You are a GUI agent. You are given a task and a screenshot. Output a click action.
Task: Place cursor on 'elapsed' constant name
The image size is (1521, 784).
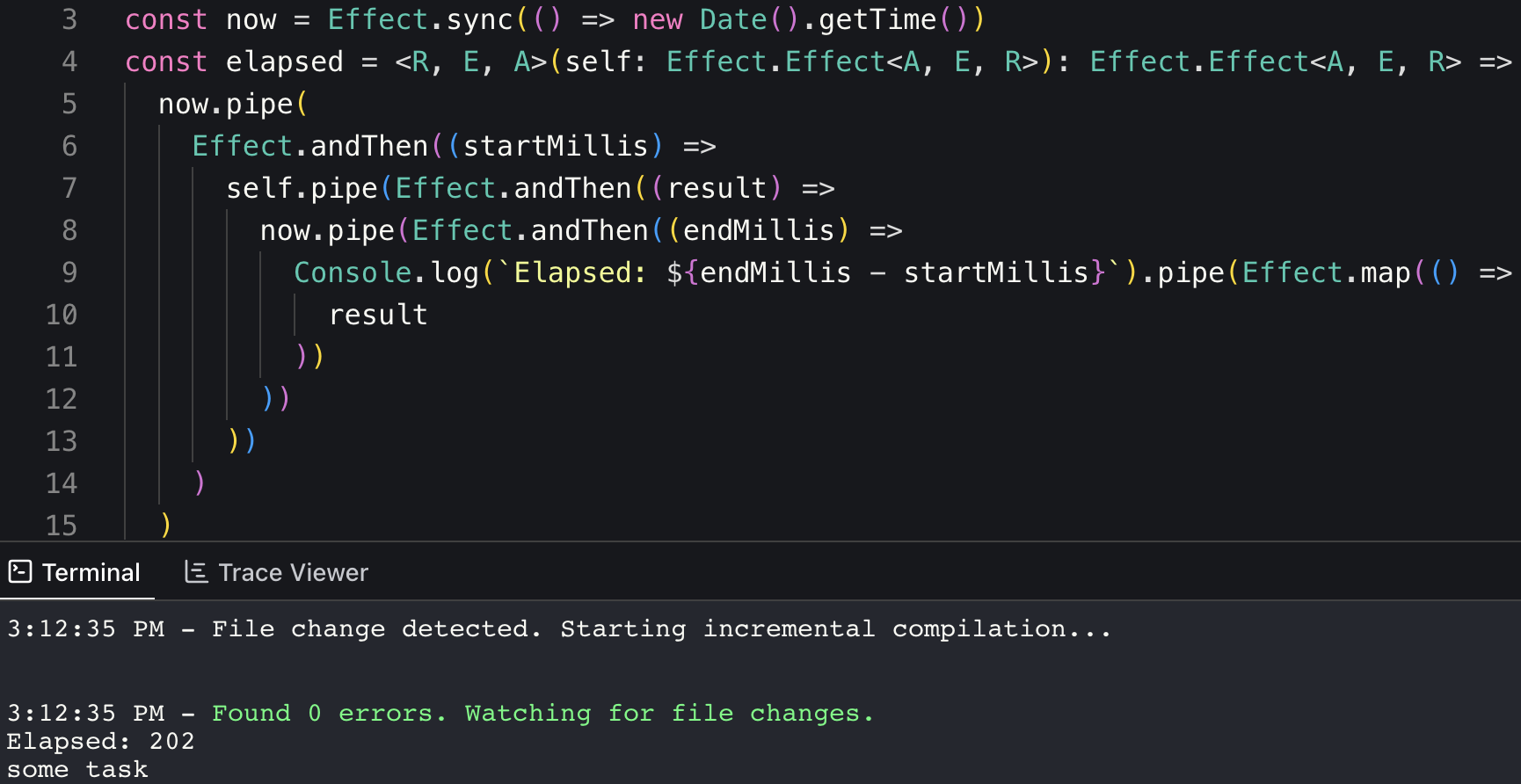click(284, 62)
